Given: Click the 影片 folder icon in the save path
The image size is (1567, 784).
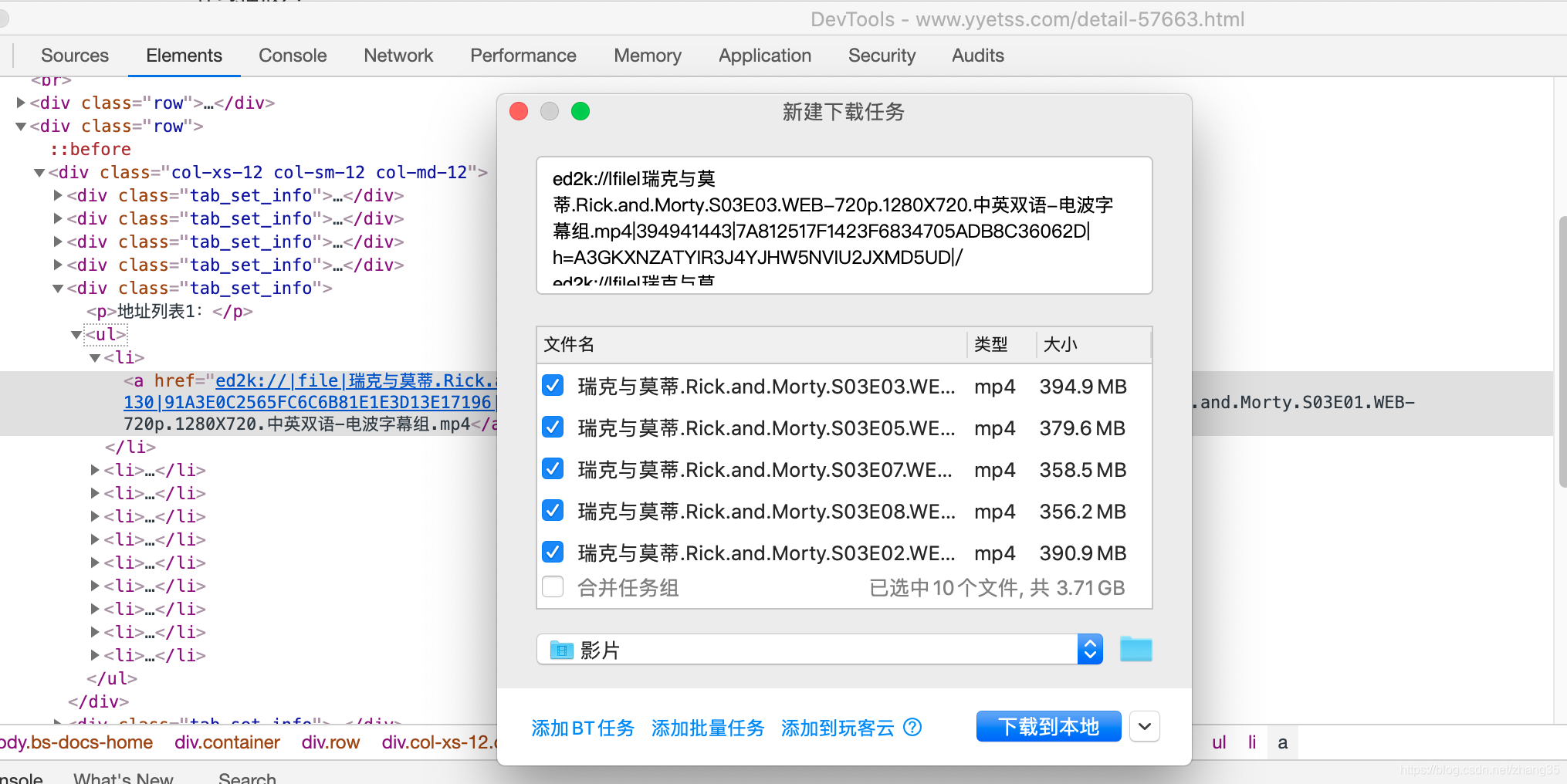Looking at the screenshot, I should click(561, 651).
